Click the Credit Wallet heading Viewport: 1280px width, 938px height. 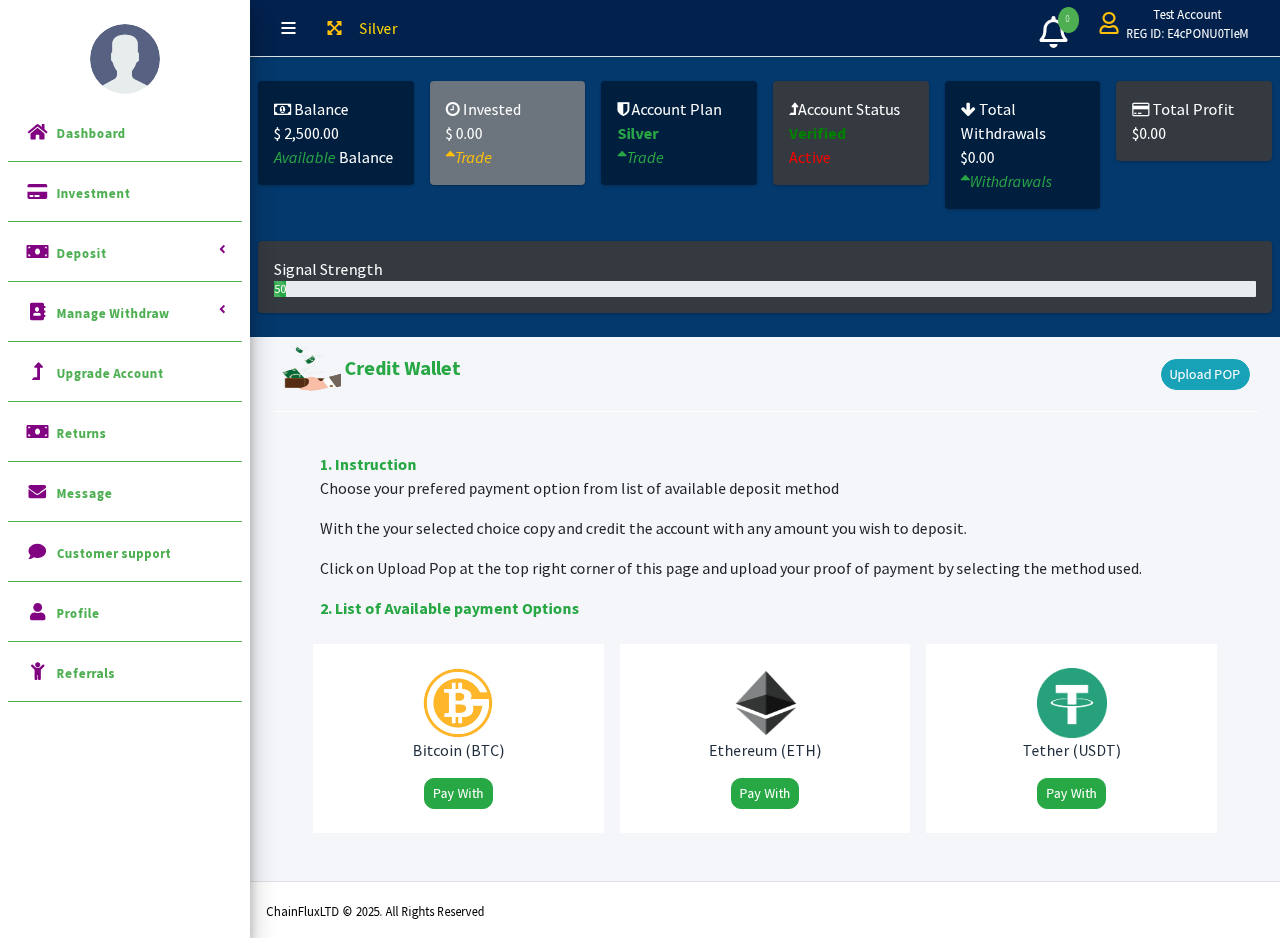pyautogui.click(x=402, y=368)
